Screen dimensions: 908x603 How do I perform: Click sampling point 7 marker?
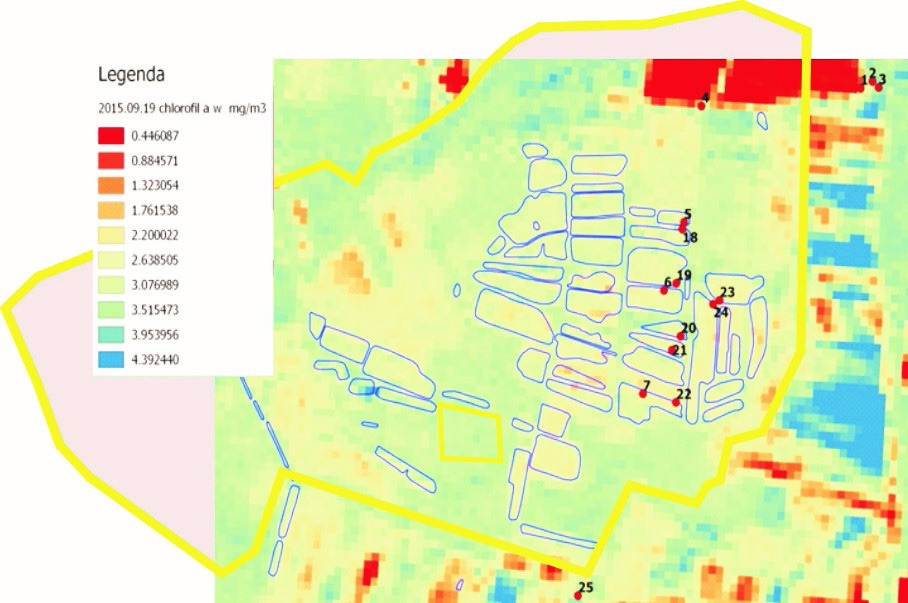[x=643, y=394]
